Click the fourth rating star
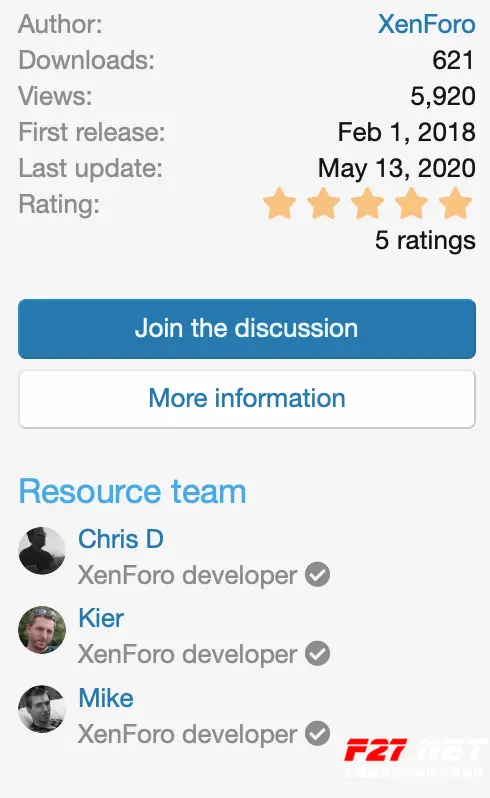The width and height of the screenshot is (490, 798). 411,203
